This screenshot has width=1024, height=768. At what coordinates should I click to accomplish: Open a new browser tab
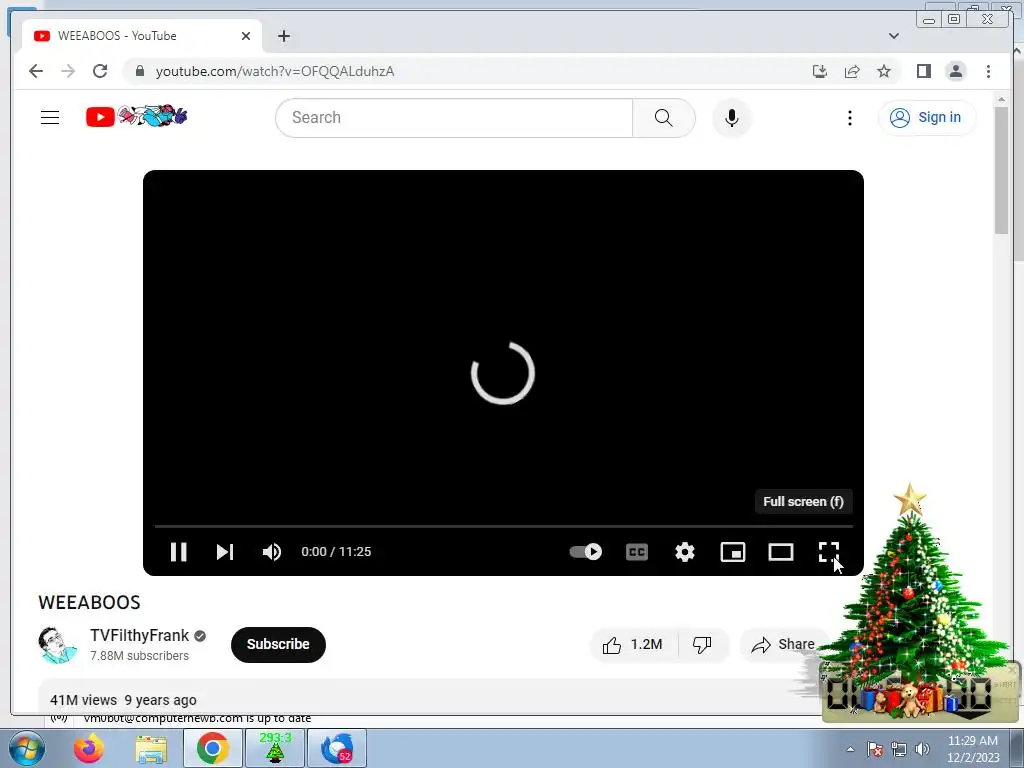[x=283, y=36]
